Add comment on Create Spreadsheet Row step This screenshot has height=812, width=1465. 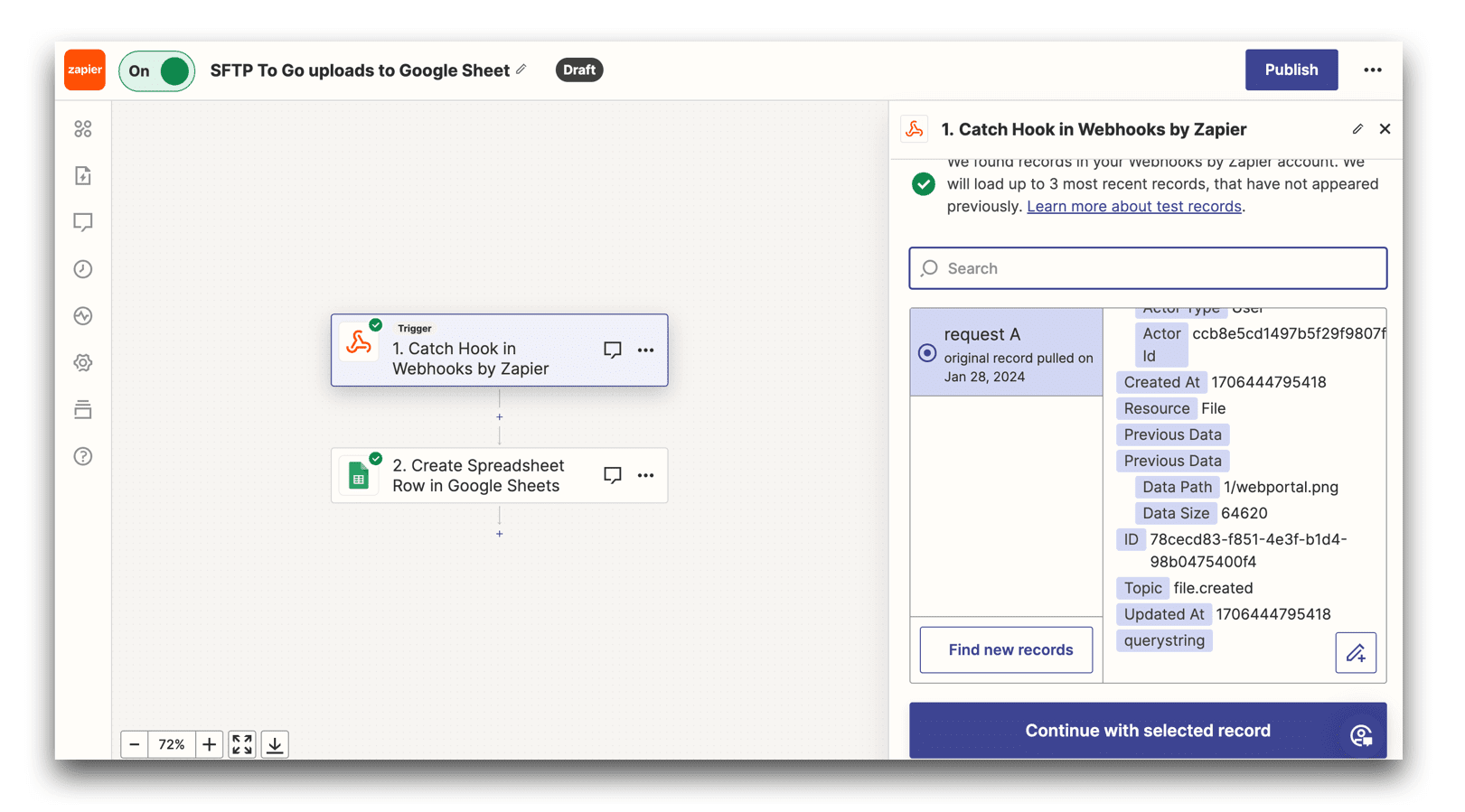tap(613, 475)
